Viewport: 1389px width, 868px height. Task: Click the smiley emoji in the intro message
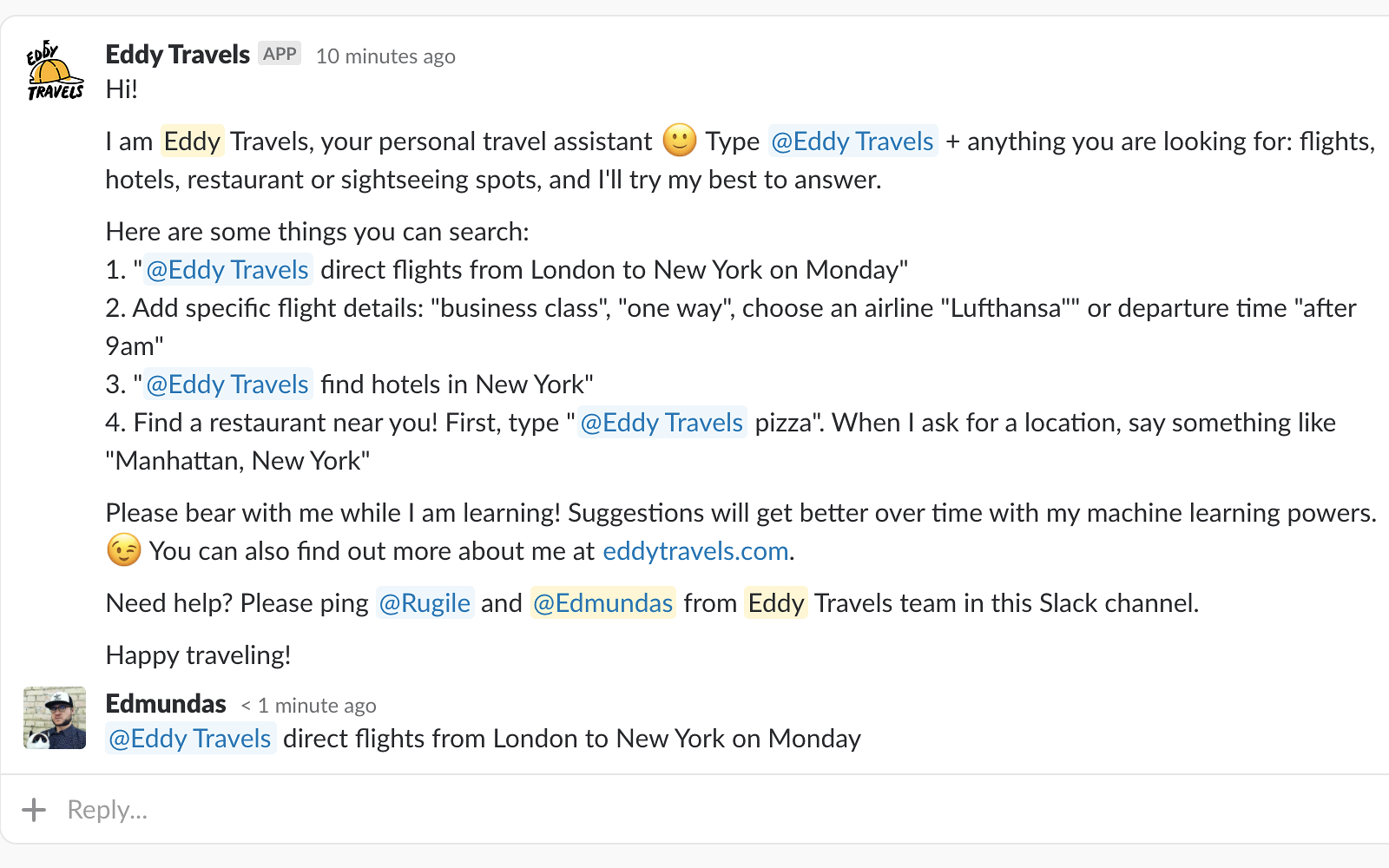point(681,141)
